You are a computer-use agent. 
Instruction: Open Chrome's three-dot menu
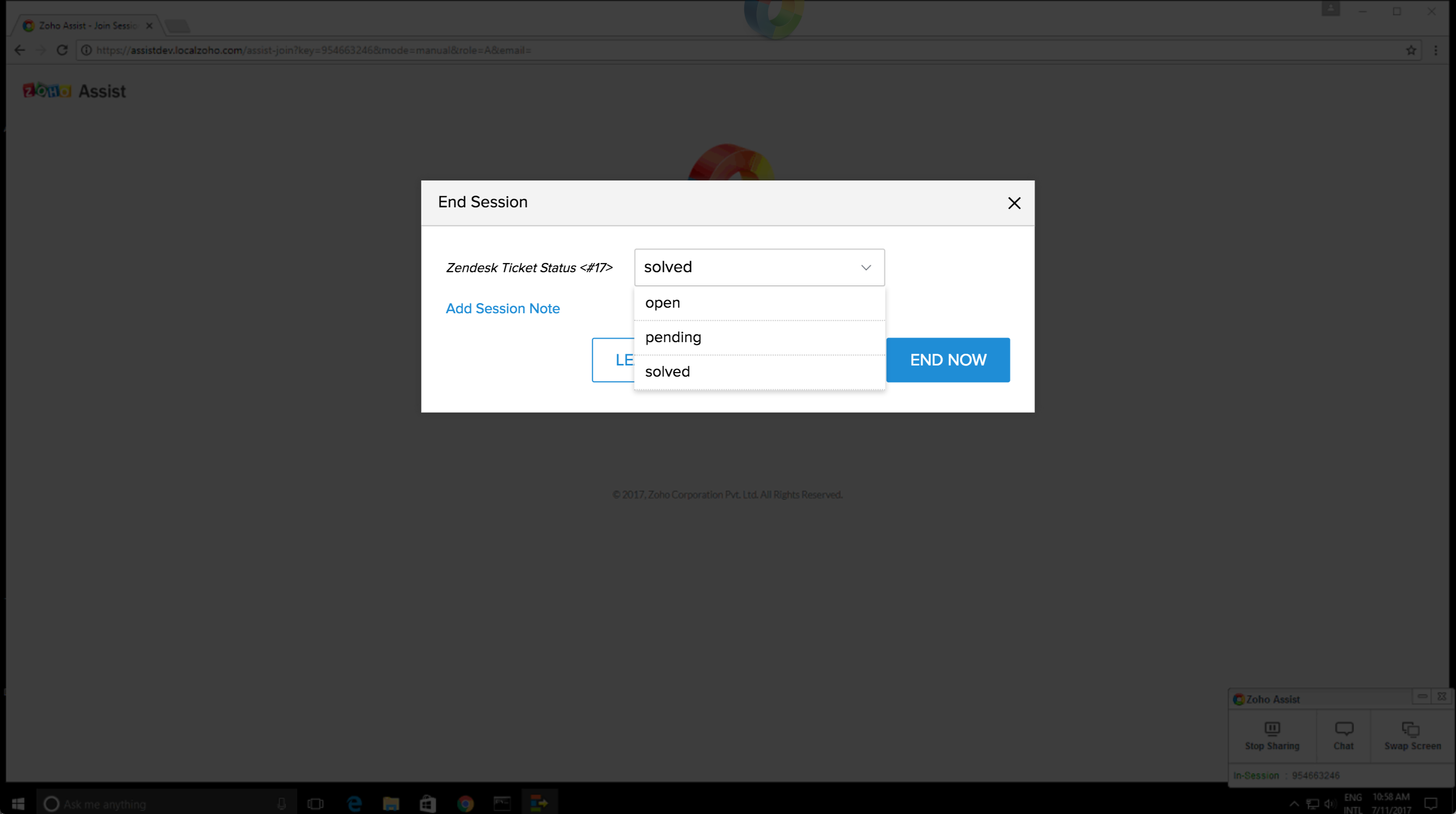point(1436,50)
